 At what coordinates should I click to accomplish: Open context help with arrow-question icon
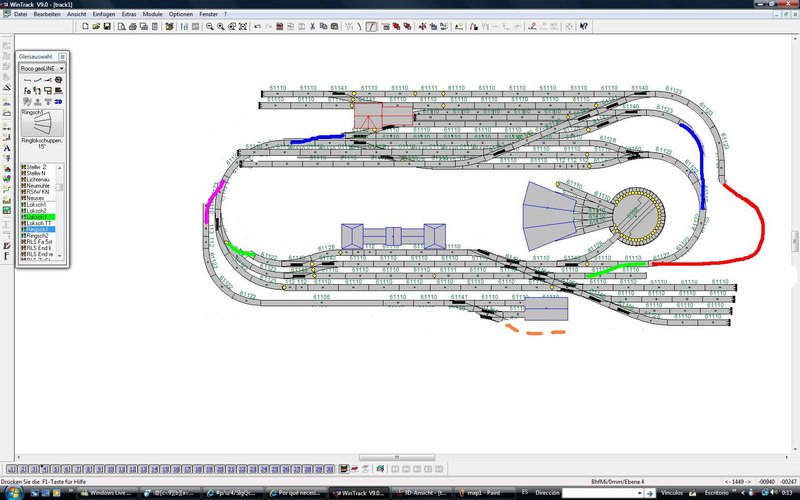[584, 27]
